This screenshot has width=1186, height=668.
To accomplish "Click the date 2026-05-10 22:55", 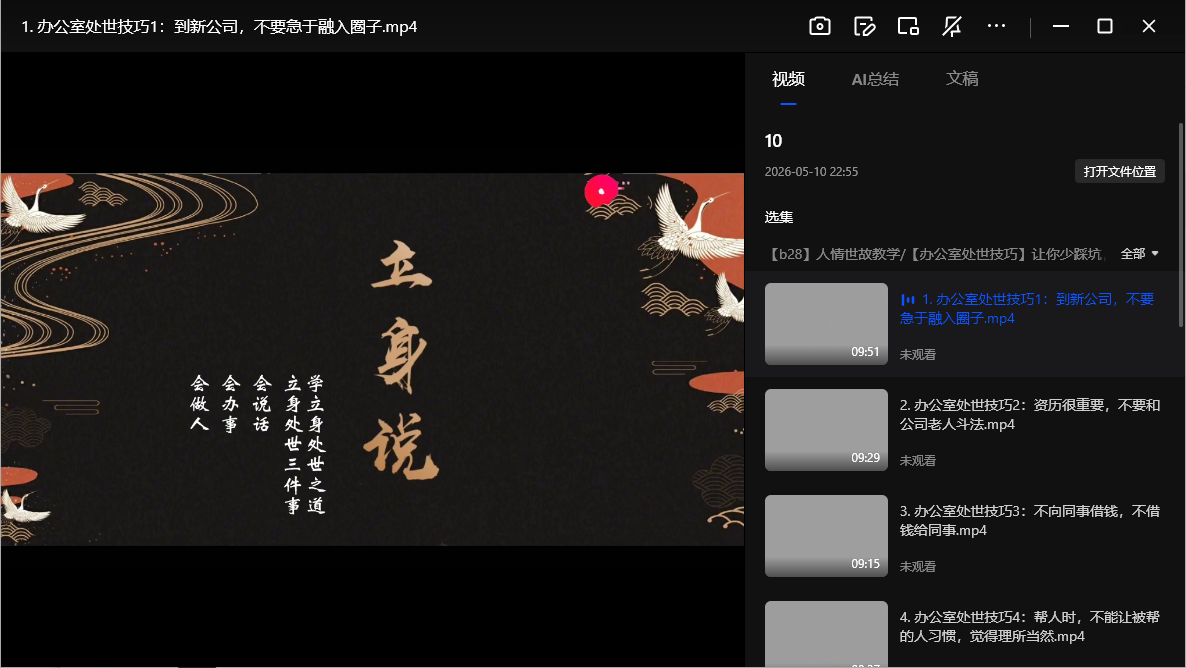I will pyautogui.click(x=811, y=172).
